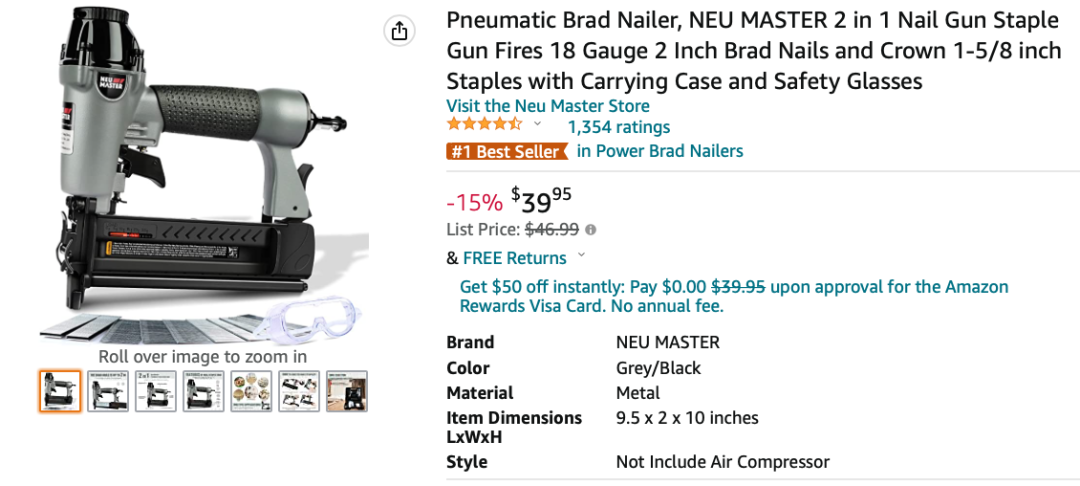The height and width of the screenshot is (486, 1080).
Task: Select the second thumbnail with nail sizes
Action: coord(108,391)
